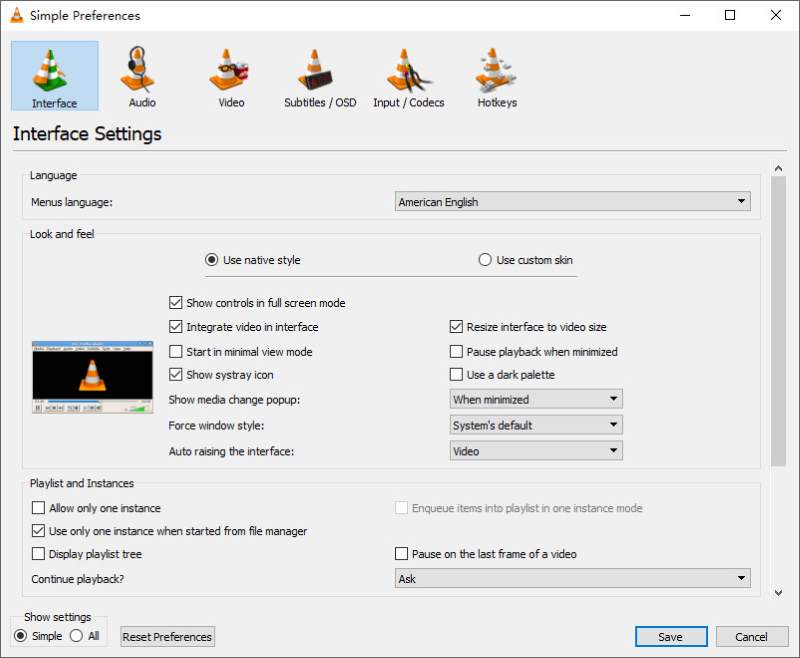This screenshot has width=800, height=658.
Task: Open the Continue playback dropdown
Action: click(x=572, y=579)
